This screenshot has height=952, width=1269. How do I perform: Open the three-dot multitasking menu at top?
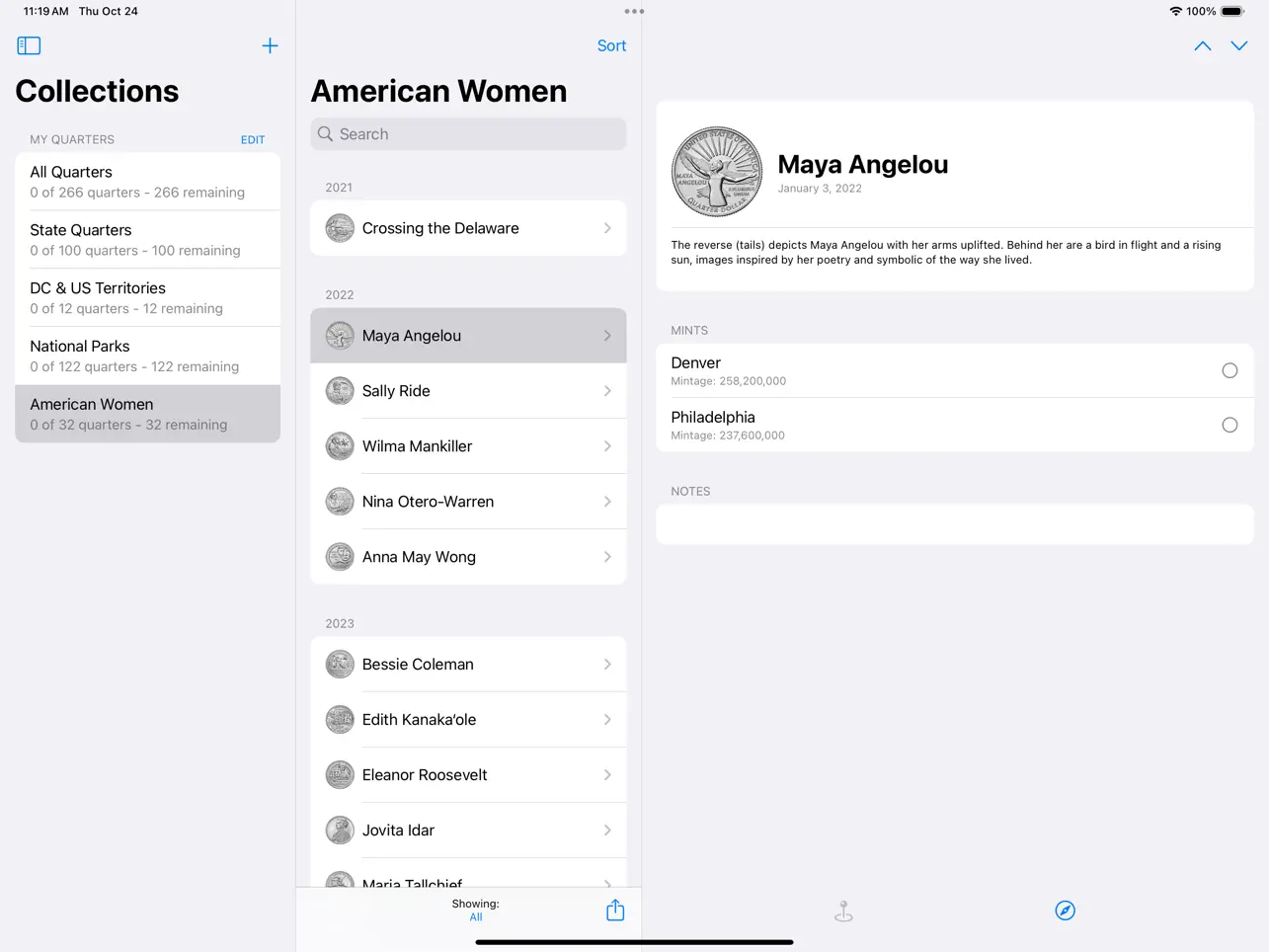click(634, 12)
